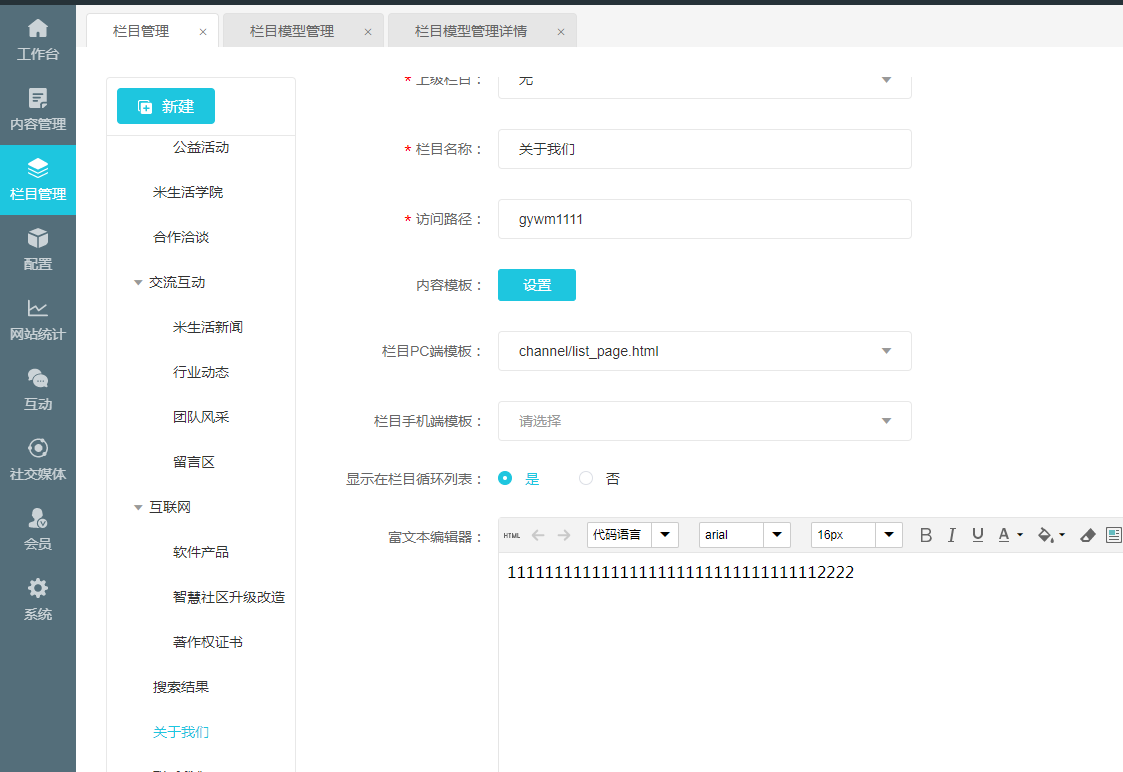Image resolution: width=1123 pixels, height=772 pixels.
Task: Click the eraser clear-format icon
Action: click(1088, 535)
